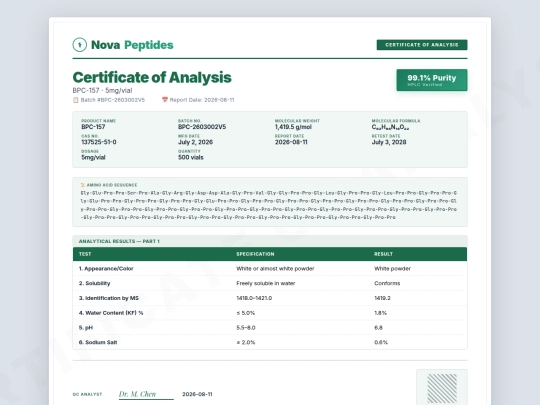540x405 pixels.
Task: Click the Molecular Formula value
Action: pyautogui.click(x=390, y=127)
